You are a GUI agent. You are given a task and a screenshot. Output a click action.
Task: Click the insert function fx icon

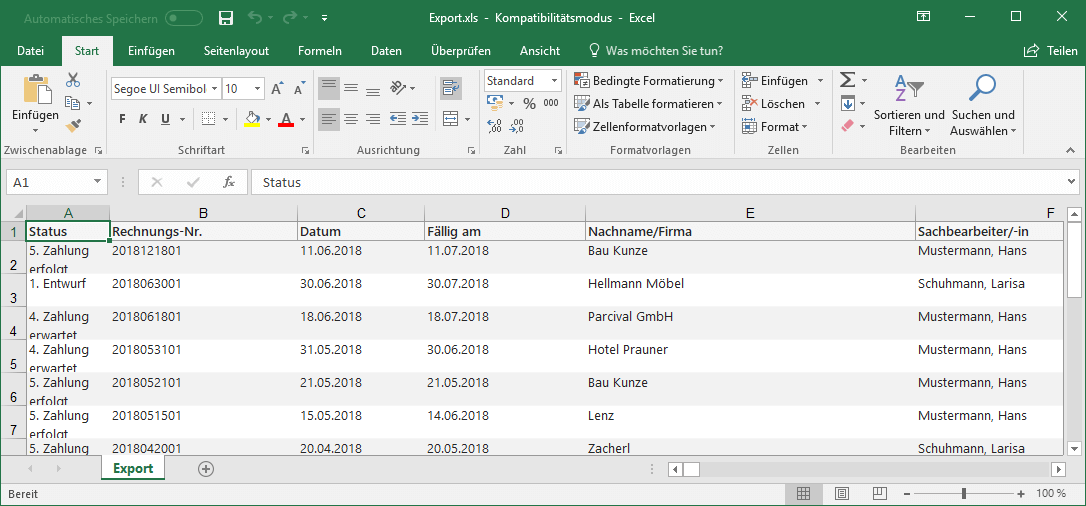[229, 182]
